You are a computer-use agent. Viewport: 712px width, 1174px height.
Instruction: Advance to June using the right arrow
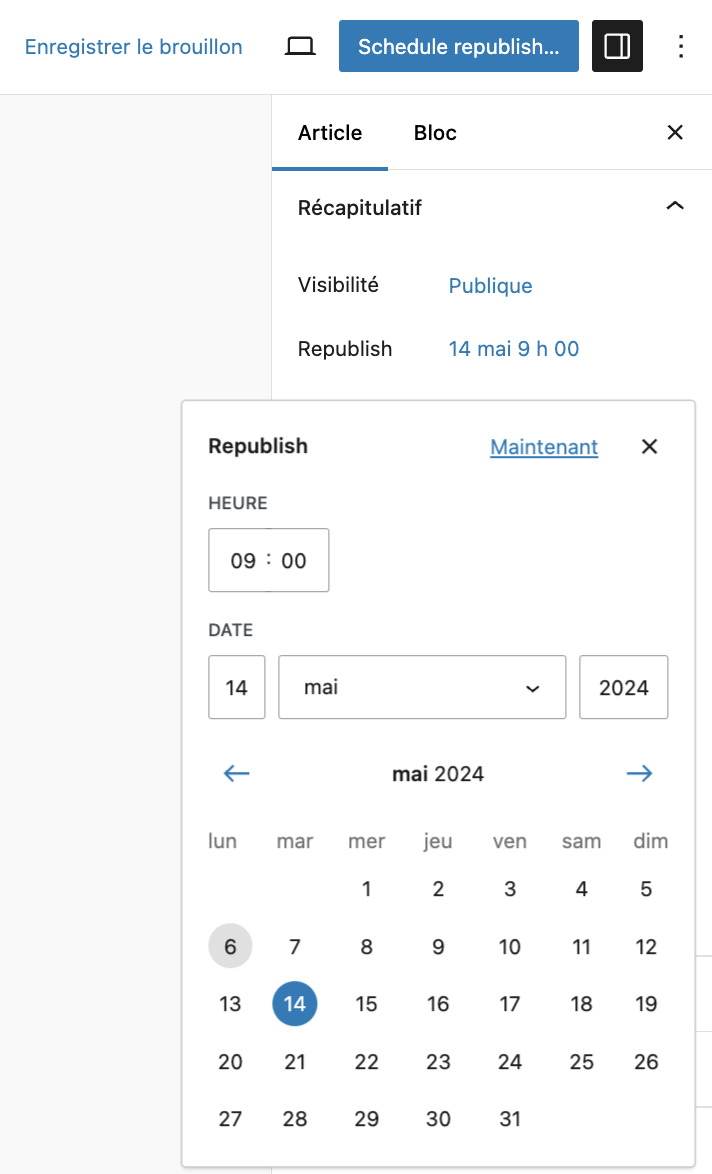(x=639, y=773)
